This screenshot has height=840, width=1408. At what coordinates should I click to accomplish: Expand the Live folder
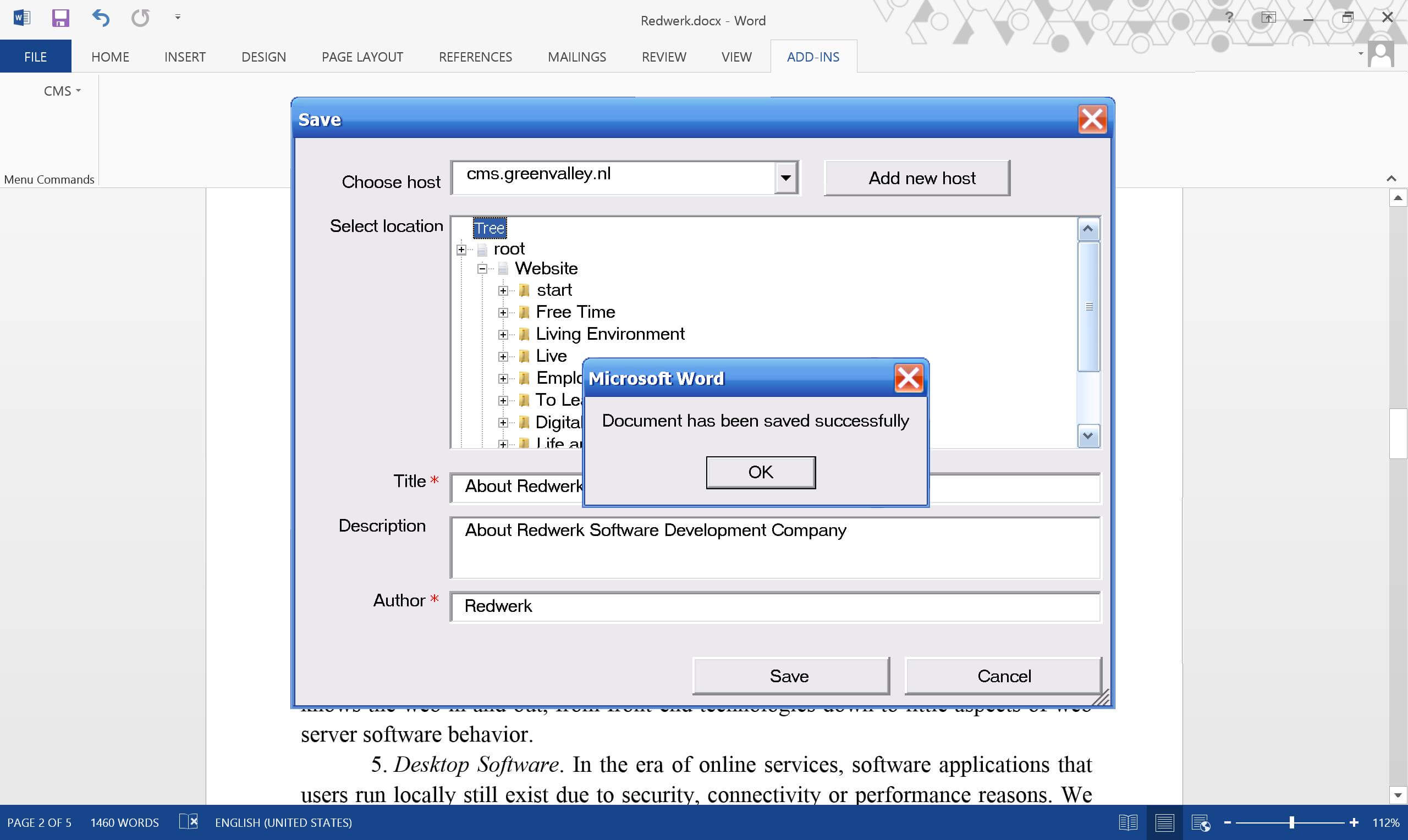pos(503,357)
